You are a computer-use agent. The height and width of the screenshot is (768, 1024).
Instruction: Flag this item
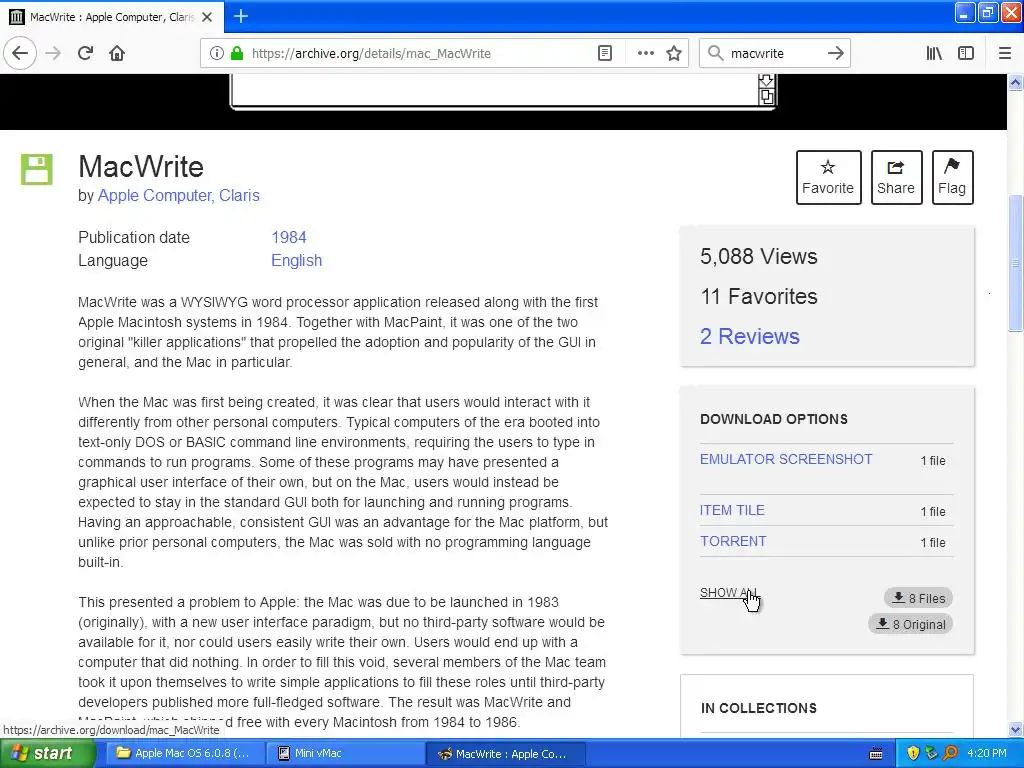pos(952,178)
